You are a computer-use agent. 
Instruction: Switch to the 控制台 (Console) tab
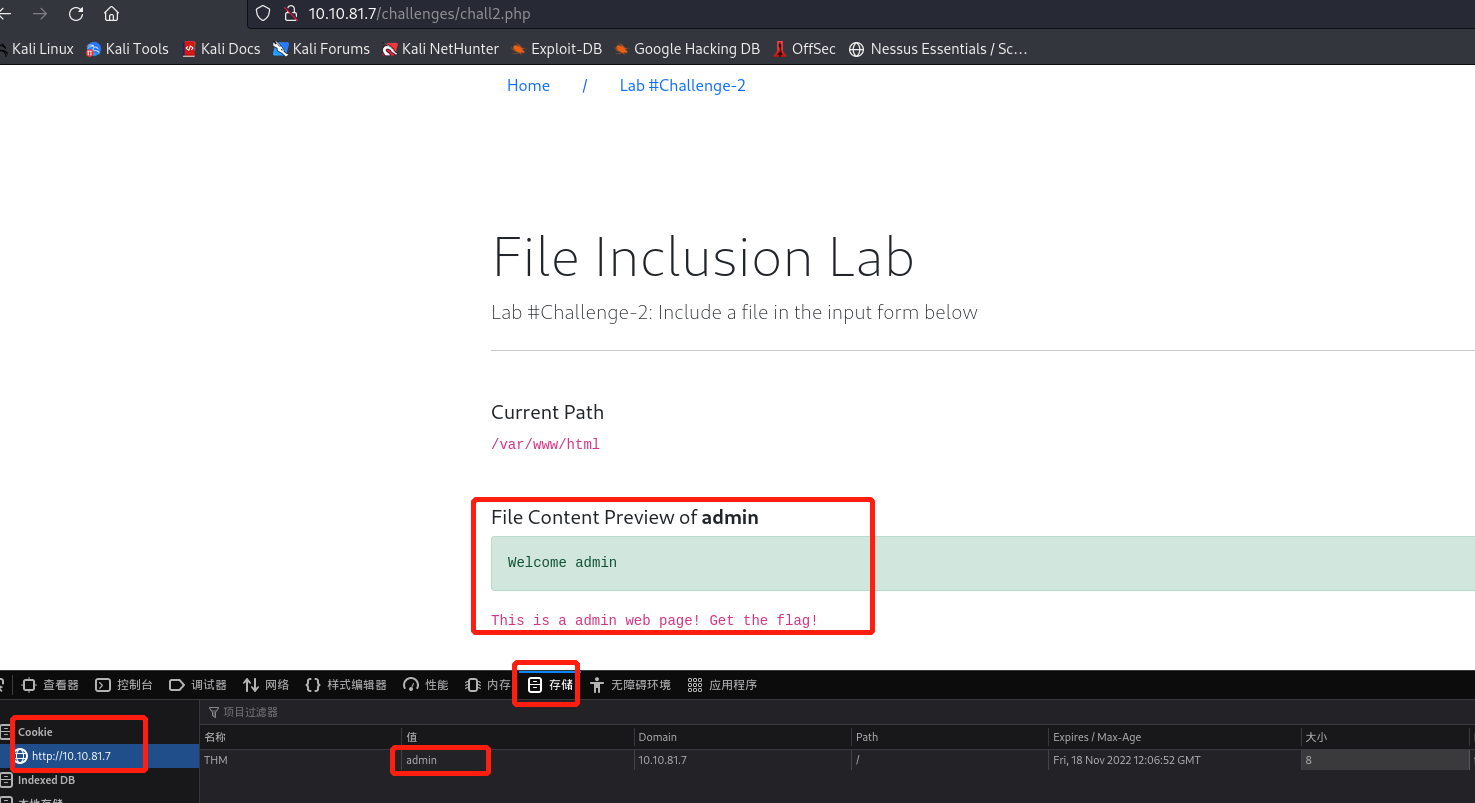coord(124,685)
